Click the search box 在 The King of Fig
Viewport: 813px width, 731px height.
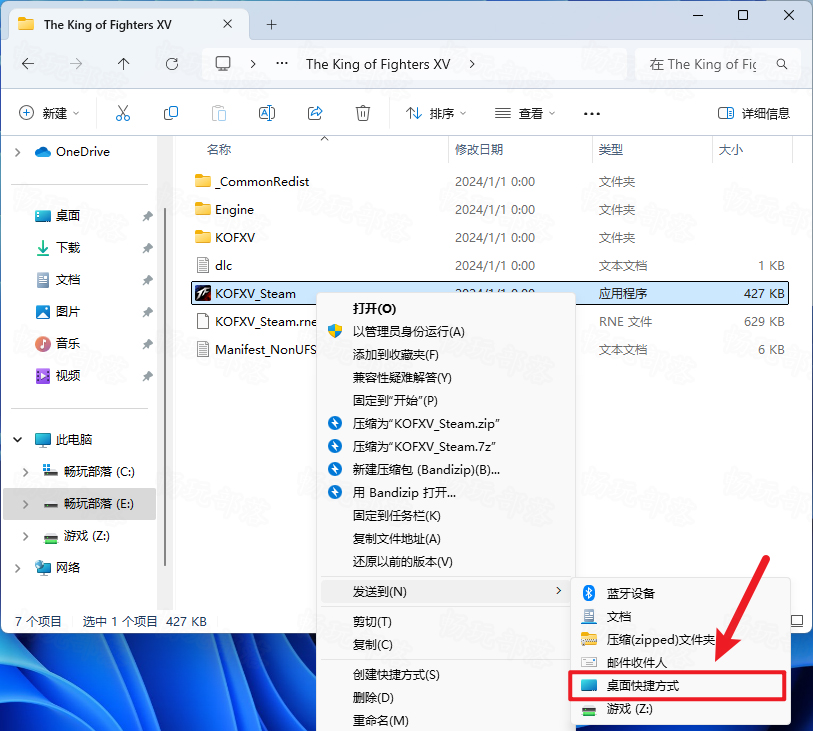pyautogui.click(x=718, y=64)
